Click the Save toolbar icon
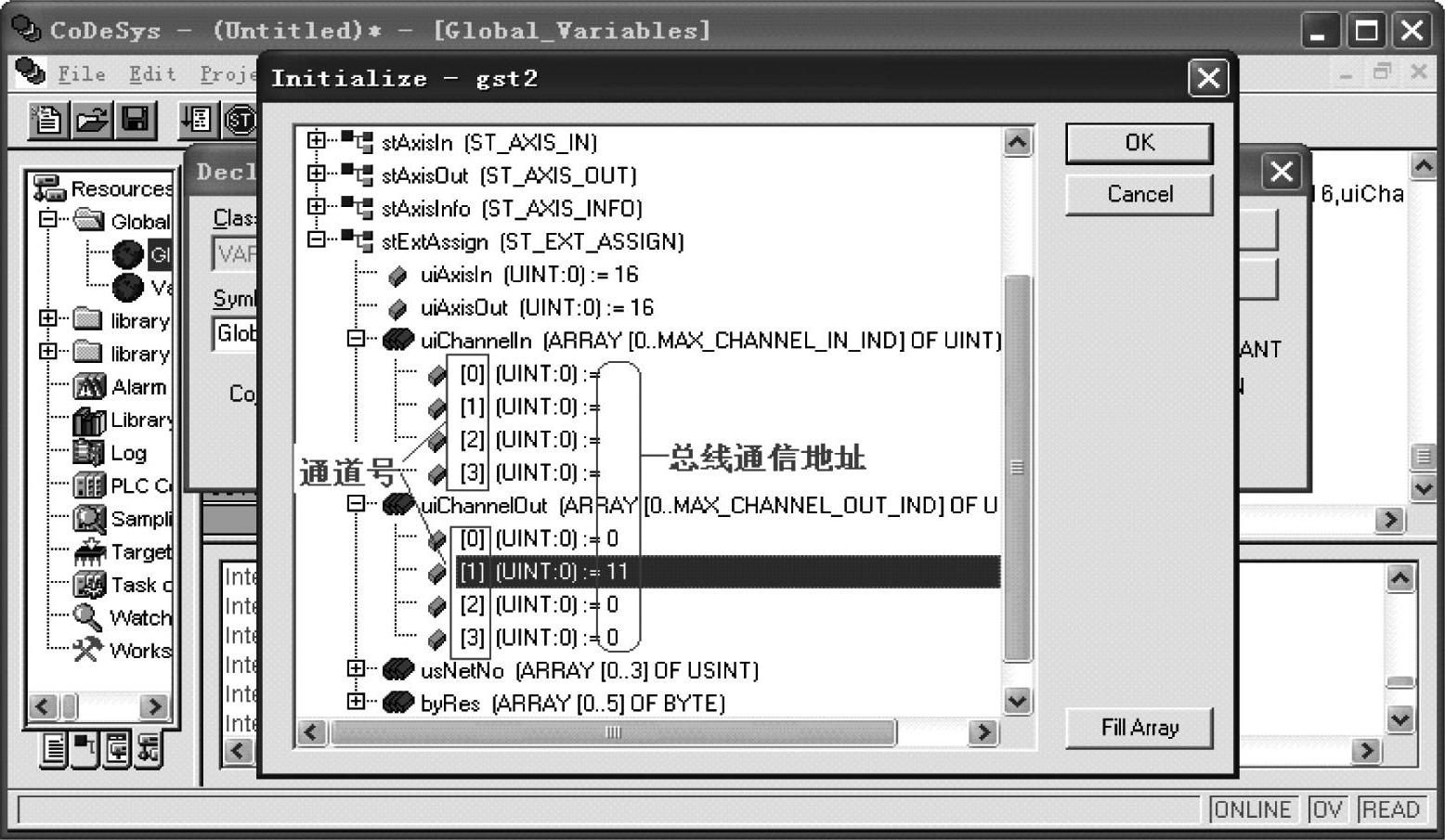Screen dimensions: 1445x840 [136, 120]
